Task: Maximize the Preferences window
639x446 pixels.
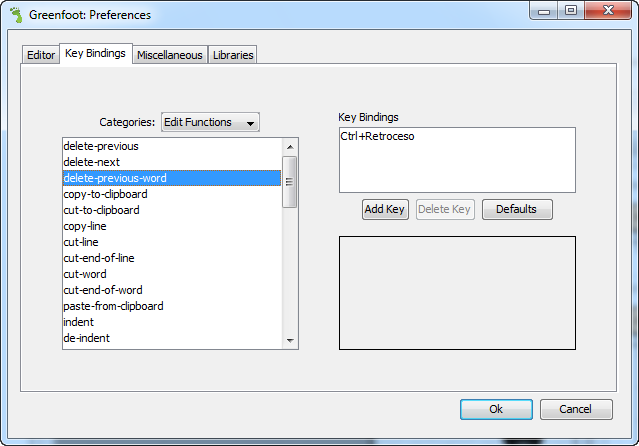Action: [571, 11]
